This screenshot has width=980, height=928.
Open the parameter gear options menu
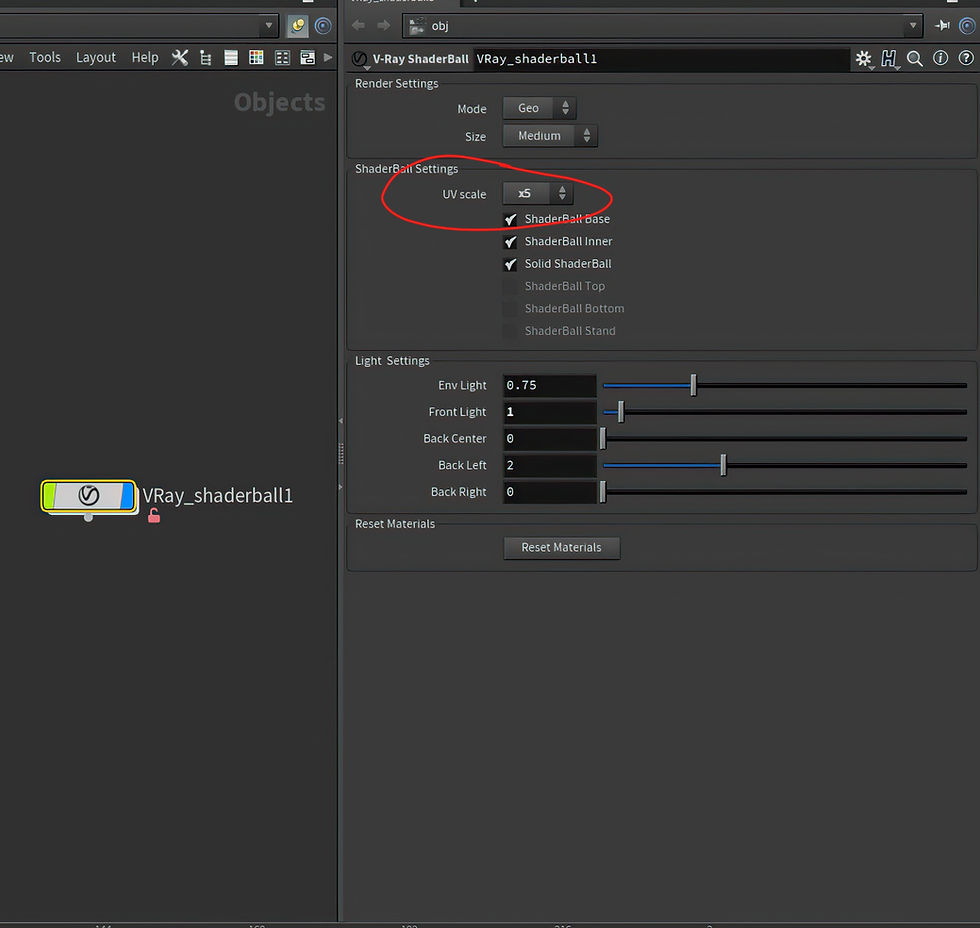click(864, 59)
